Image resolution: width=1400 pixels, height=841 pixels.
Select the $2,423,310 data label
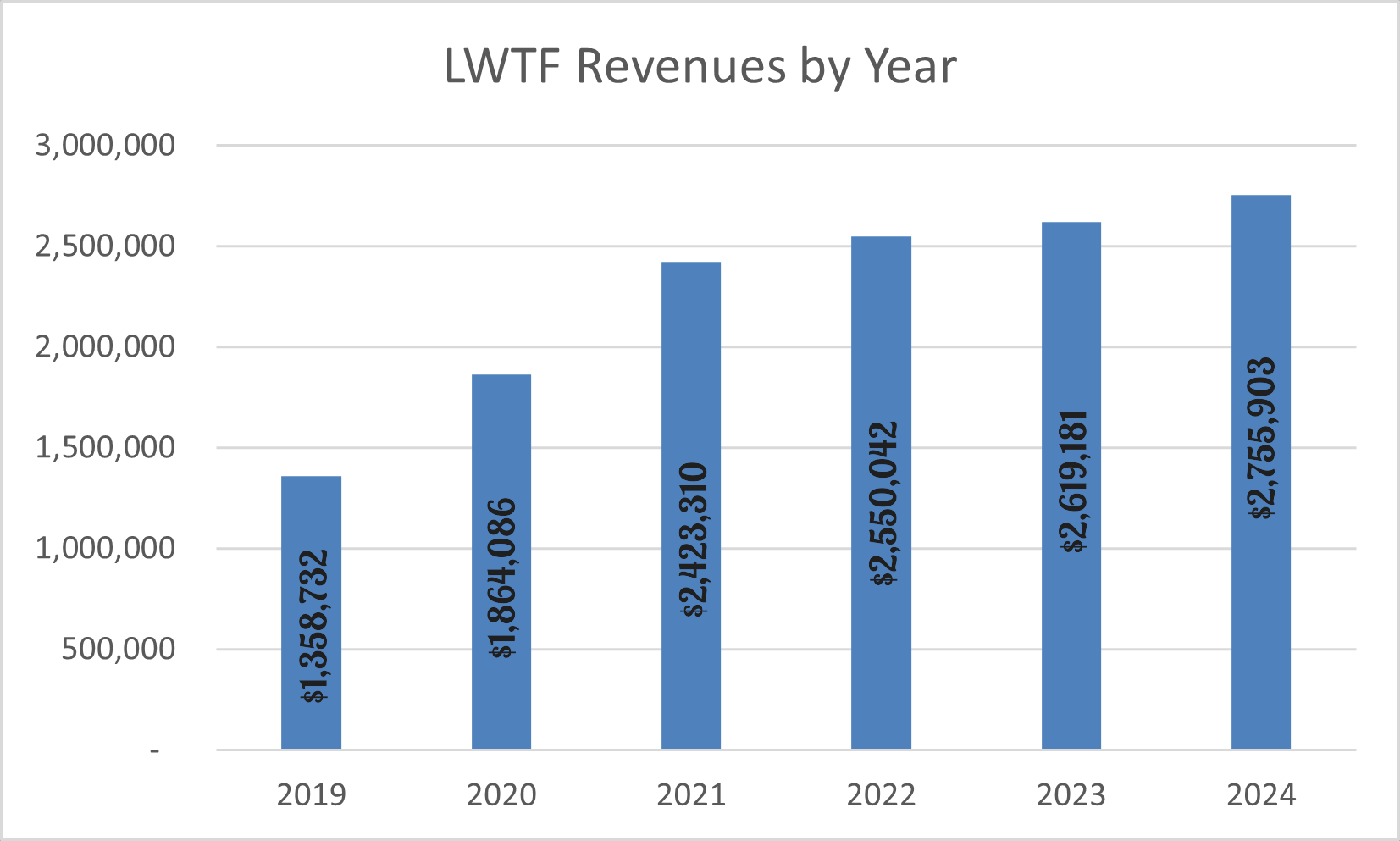694,539
